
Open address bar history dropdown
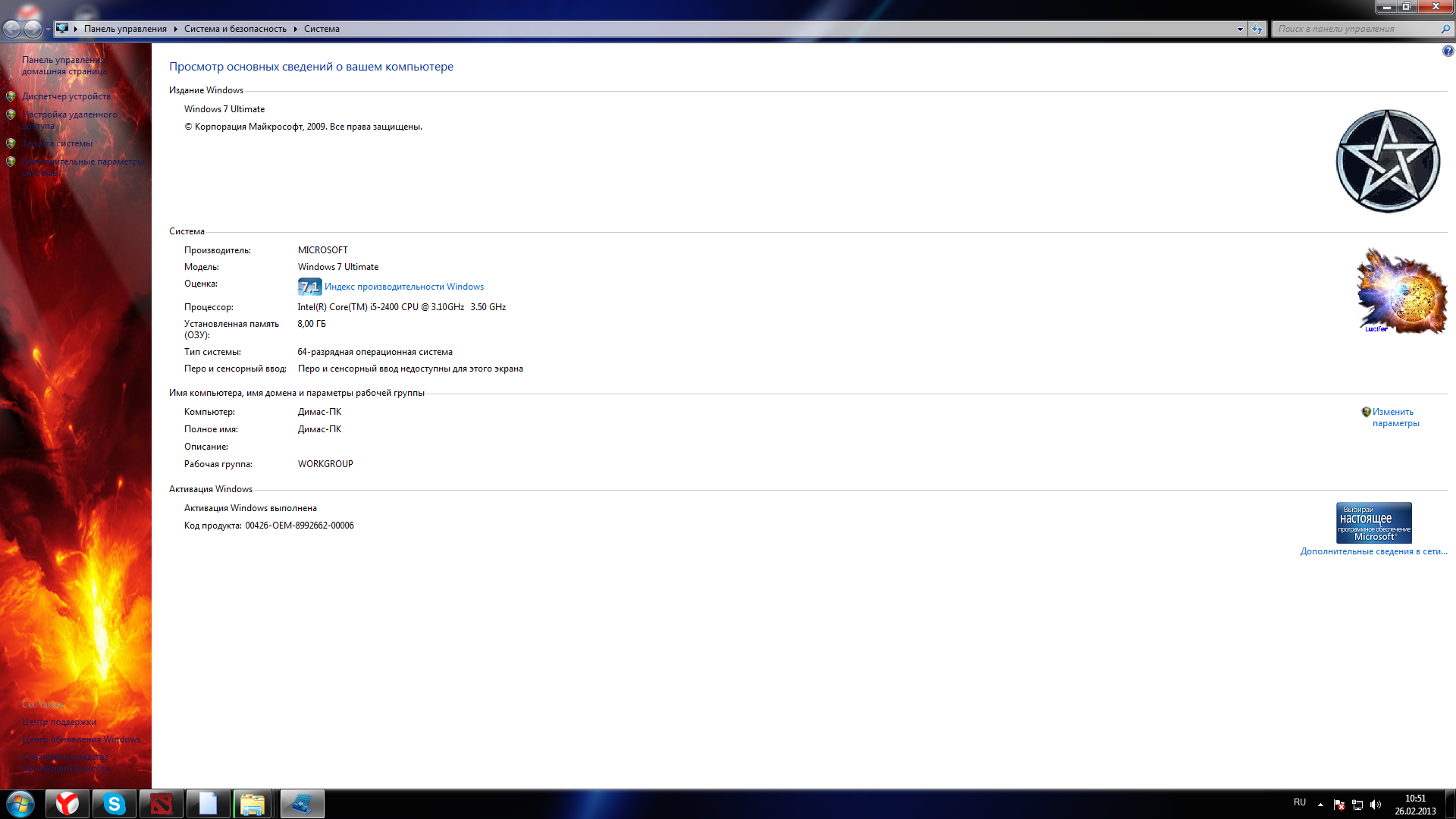click(1240, 29)
